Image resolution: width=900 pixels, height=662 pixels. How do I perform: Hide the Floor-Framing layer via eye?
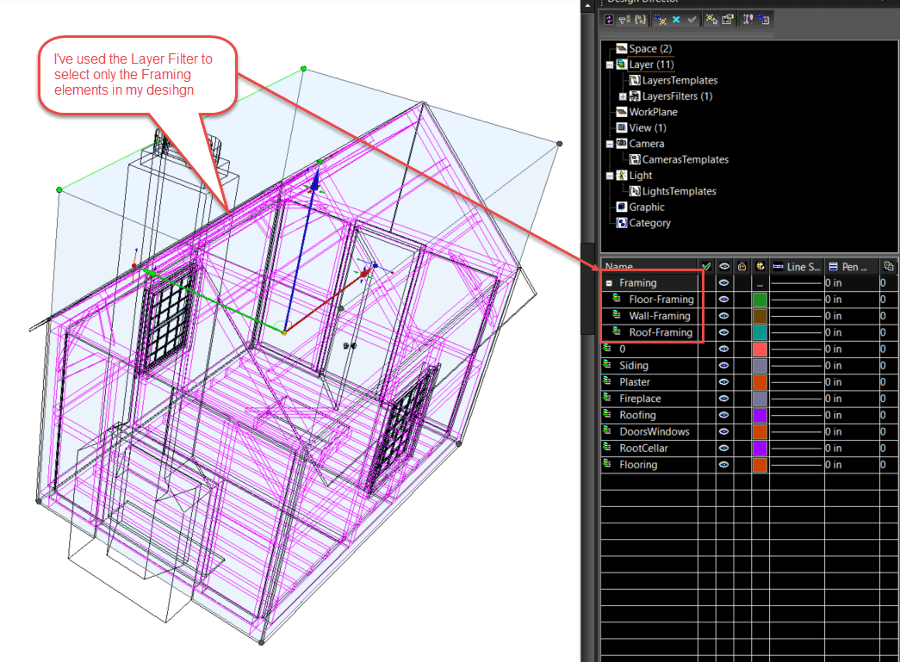tap(724, 299)
